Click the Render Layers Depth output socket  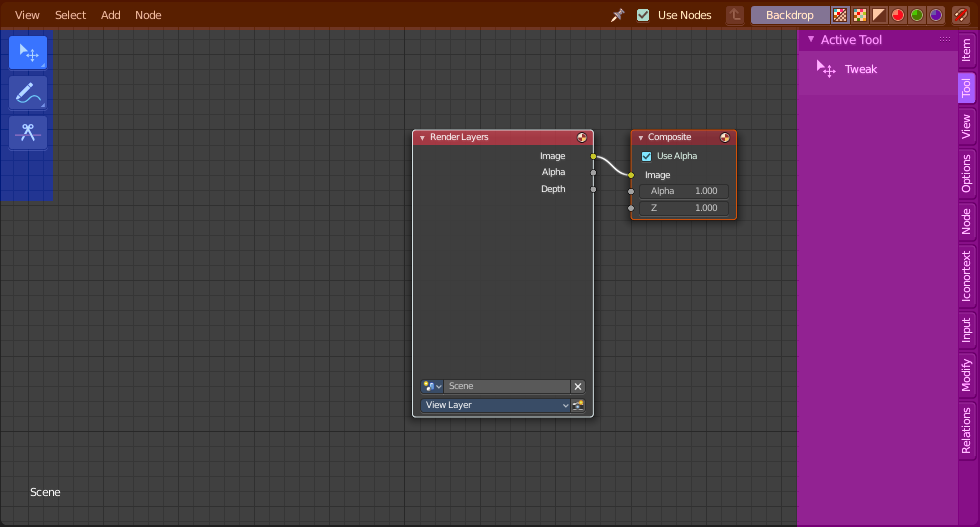[x=593, y=189]
